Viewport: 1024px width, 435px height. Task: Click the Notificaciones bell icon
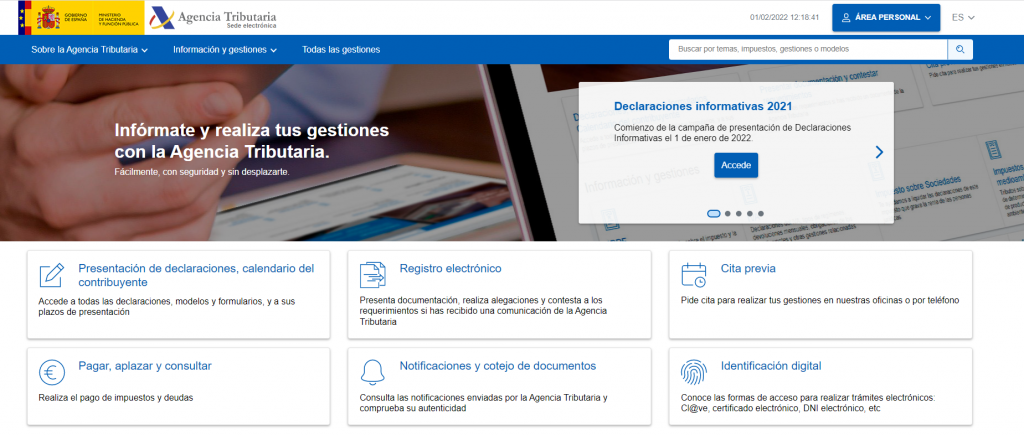(x=372, y=372)
